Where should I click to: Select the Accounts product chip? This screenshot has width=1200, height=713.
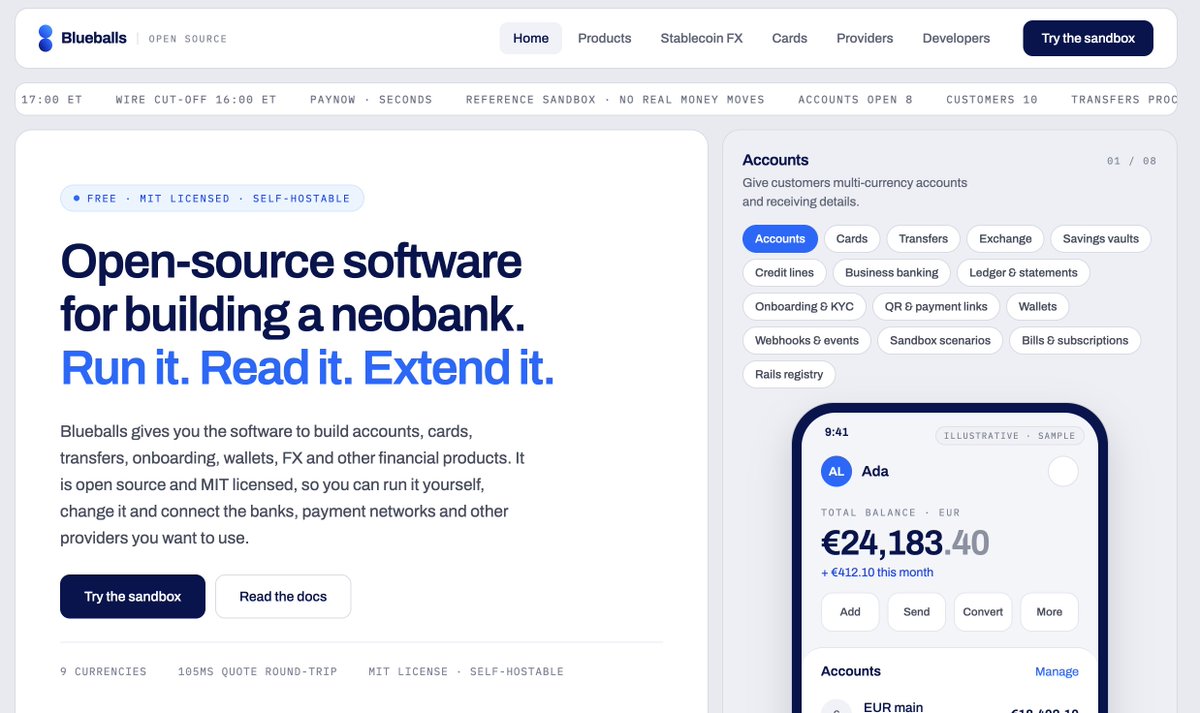780,239
